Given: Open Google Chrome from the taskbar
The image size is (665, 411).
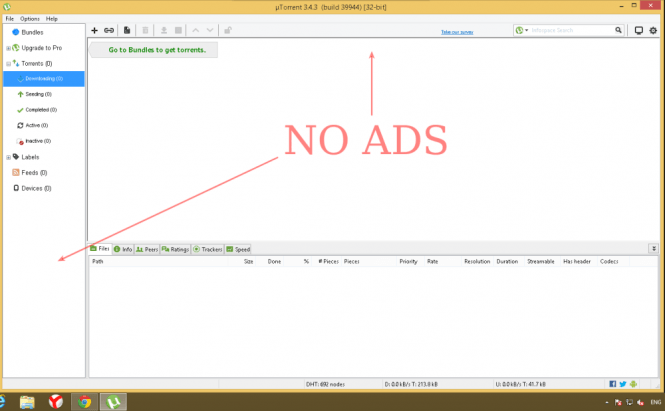Looking at the screenshot, I should (84, 401).
